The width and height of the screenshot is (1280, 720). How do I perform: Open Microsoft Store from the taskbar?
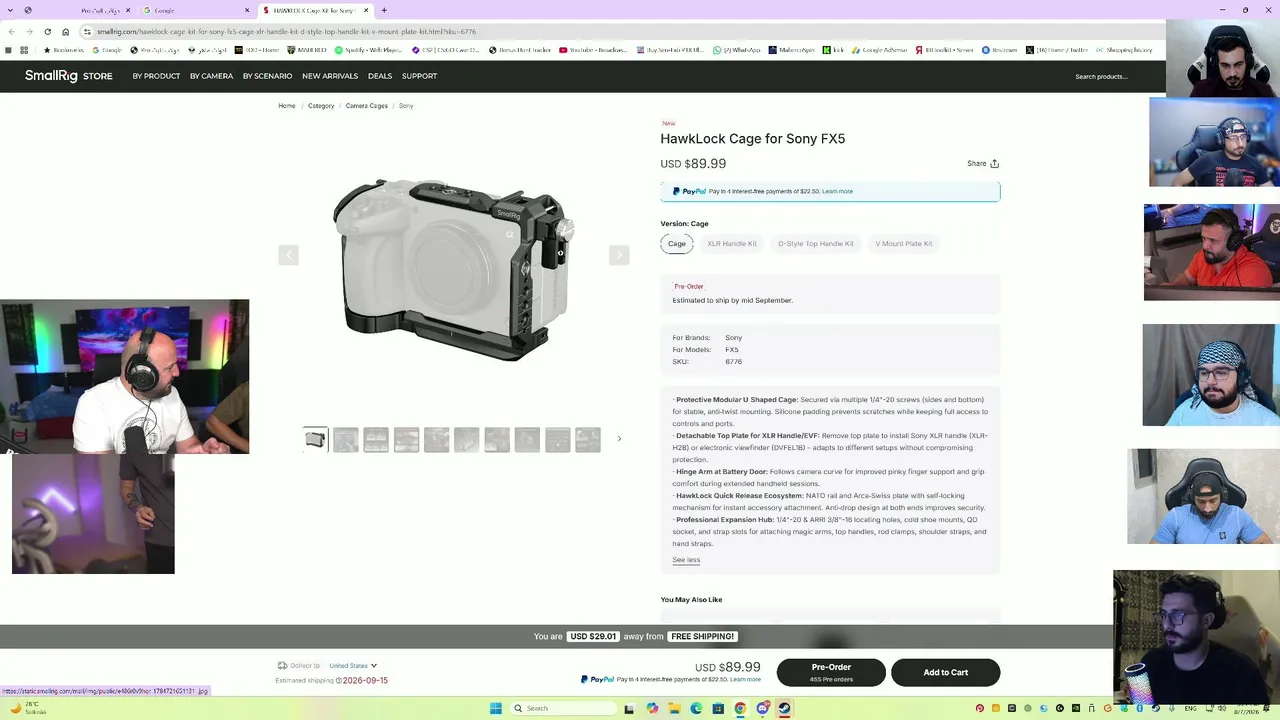(x=718, y=708)
